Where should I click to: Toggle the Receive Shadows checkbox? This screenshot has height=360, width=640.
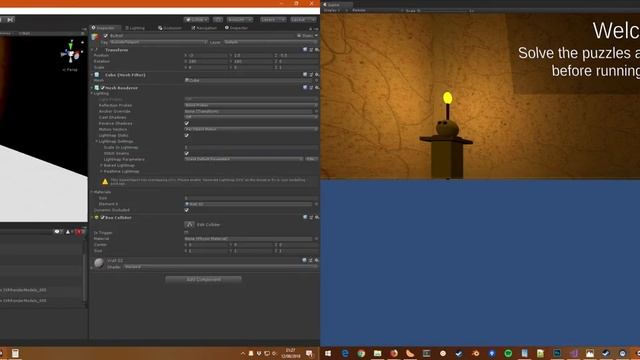coord(187,123)
